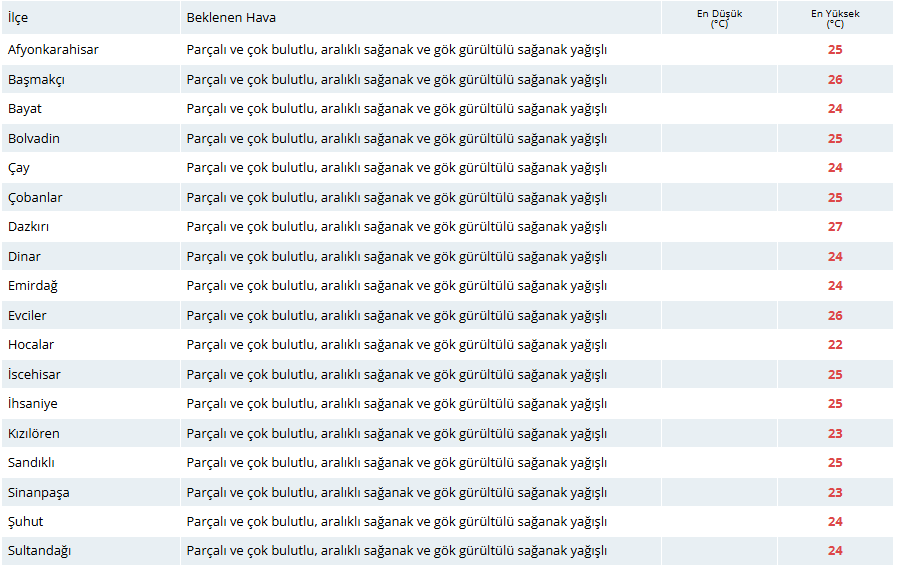897x565 pixels.
Task: Click the forecast text in Şuhut row
Action: point(396,522)
